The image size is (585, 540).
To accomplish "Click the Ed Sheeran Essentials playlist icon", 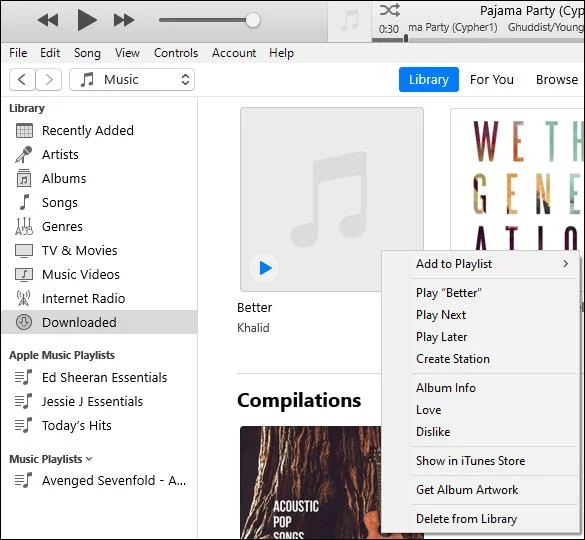I will (24, 377).
